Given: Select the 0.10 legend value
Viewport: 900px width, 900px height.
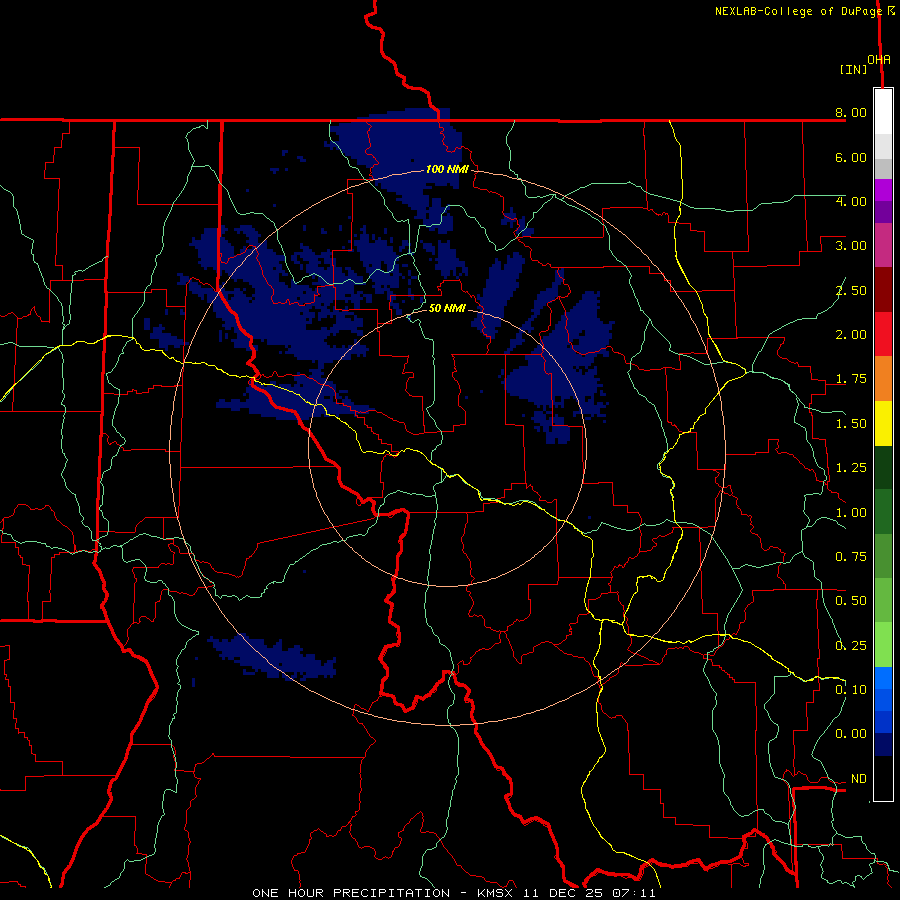Looking at the screenshot, I should point(851,690).
